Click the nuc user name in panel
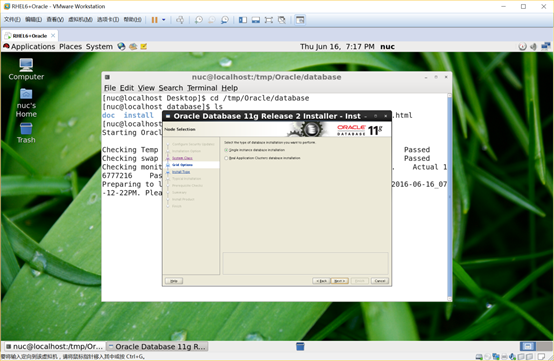This screenshot has height=361, width=554. click(x=387, y=46)
